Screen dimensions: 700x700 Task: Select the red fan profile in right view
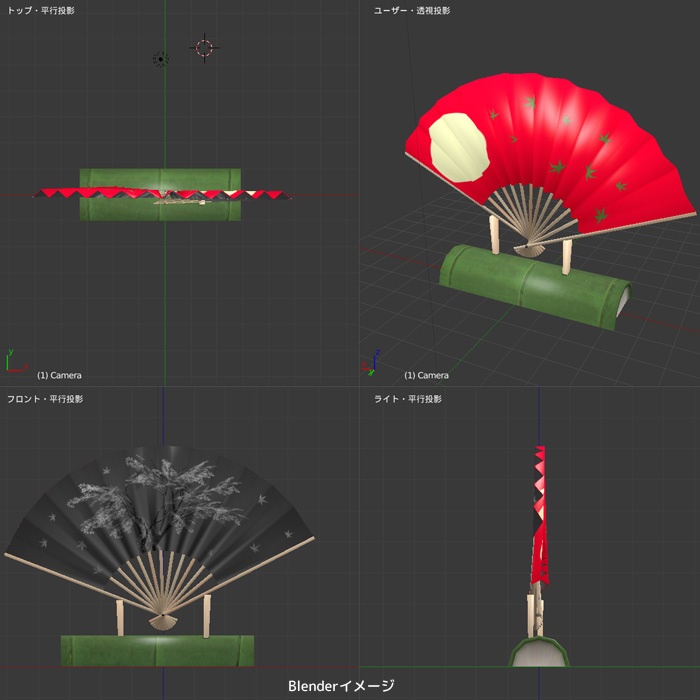coord(540,516)
